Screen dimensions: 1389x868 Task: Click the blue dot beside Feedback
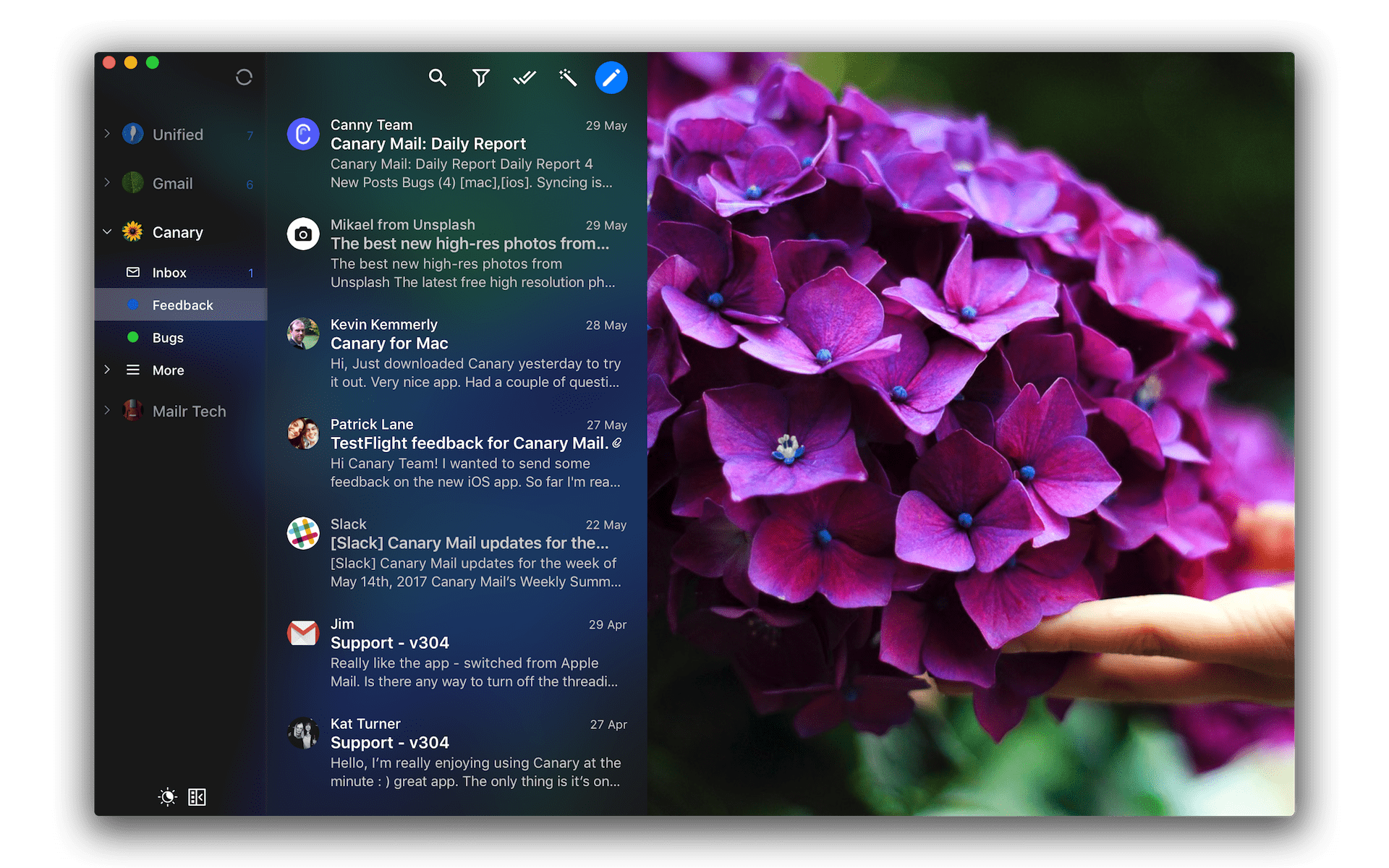coord(133,305)
